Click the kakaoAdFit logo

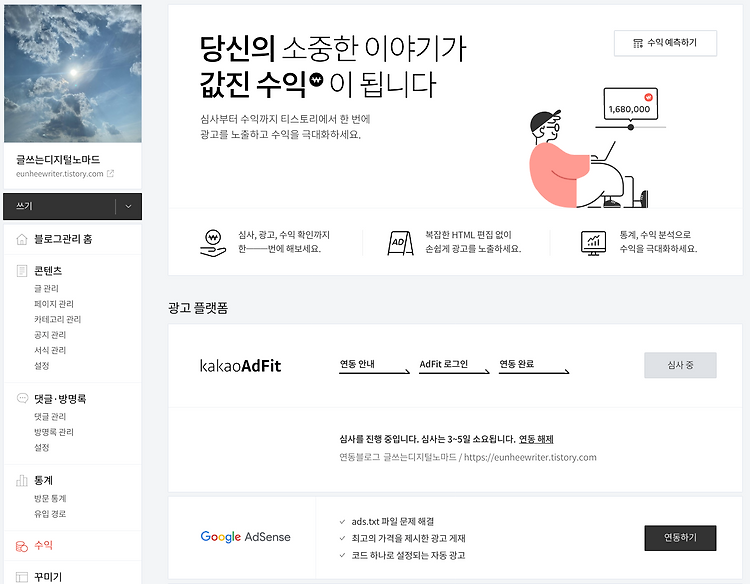pyautogui.click(x=241, y=366)
